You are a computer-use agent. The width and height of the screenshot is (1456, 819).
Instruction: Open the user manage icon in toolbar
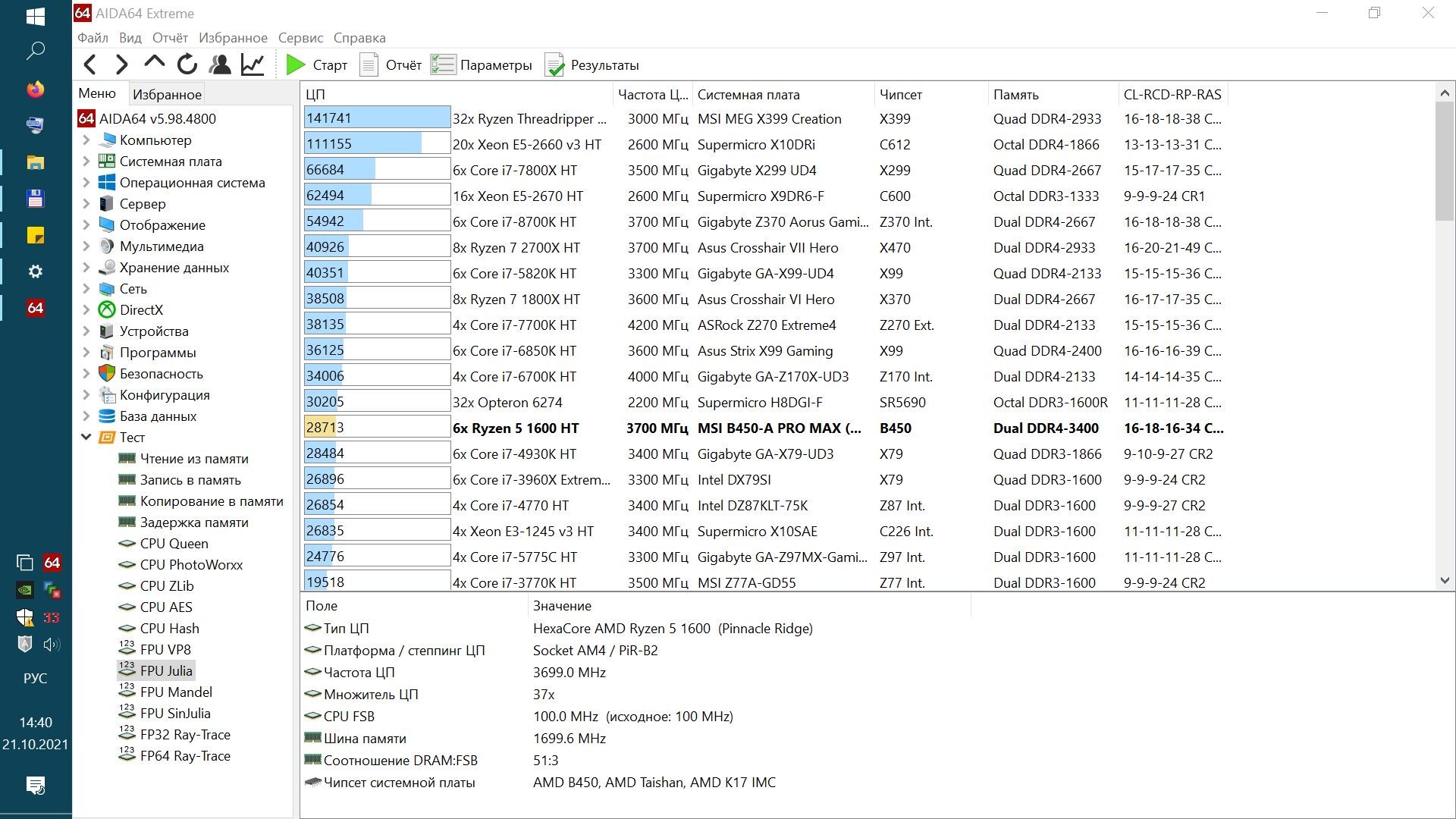coord(220,65)
